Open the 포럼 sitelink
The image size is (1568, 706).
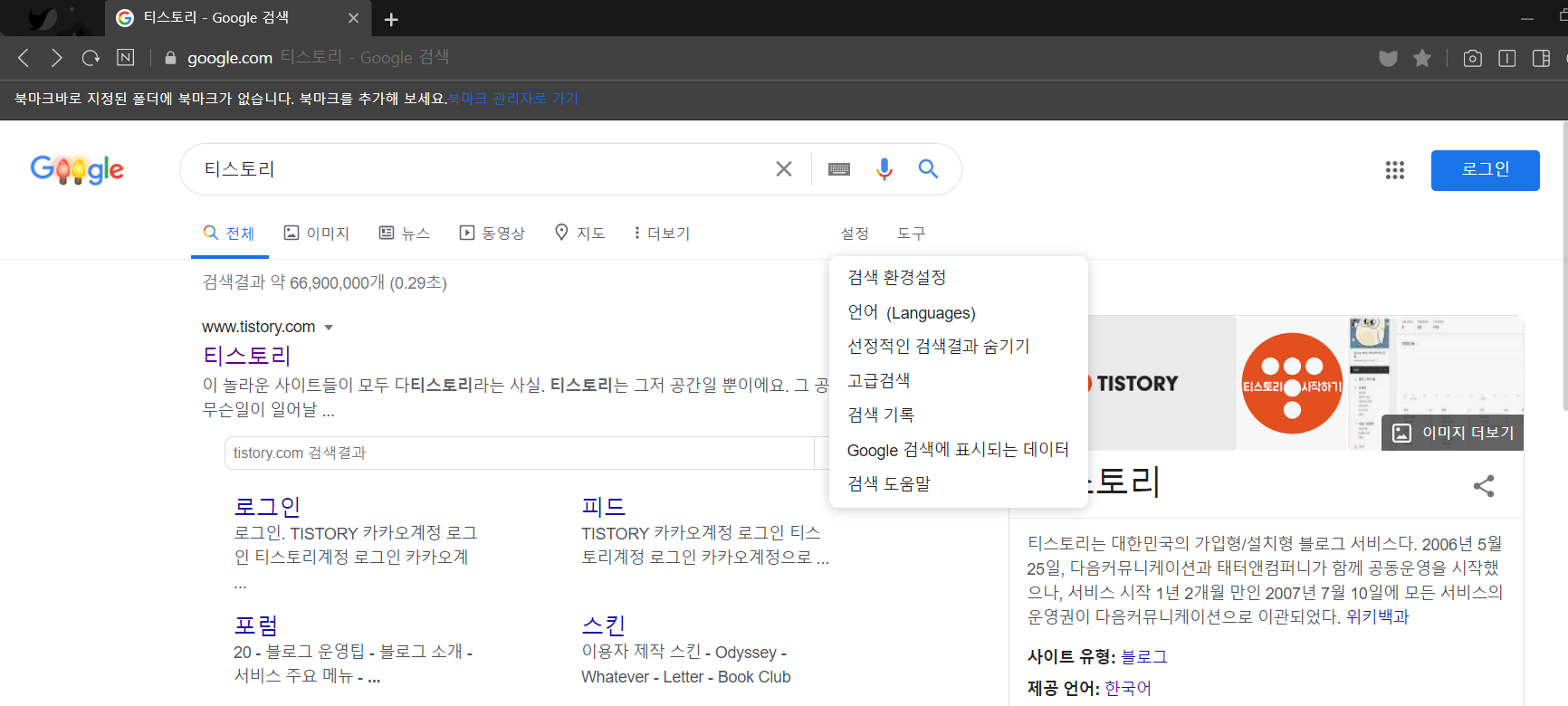[x=256, y=625]
